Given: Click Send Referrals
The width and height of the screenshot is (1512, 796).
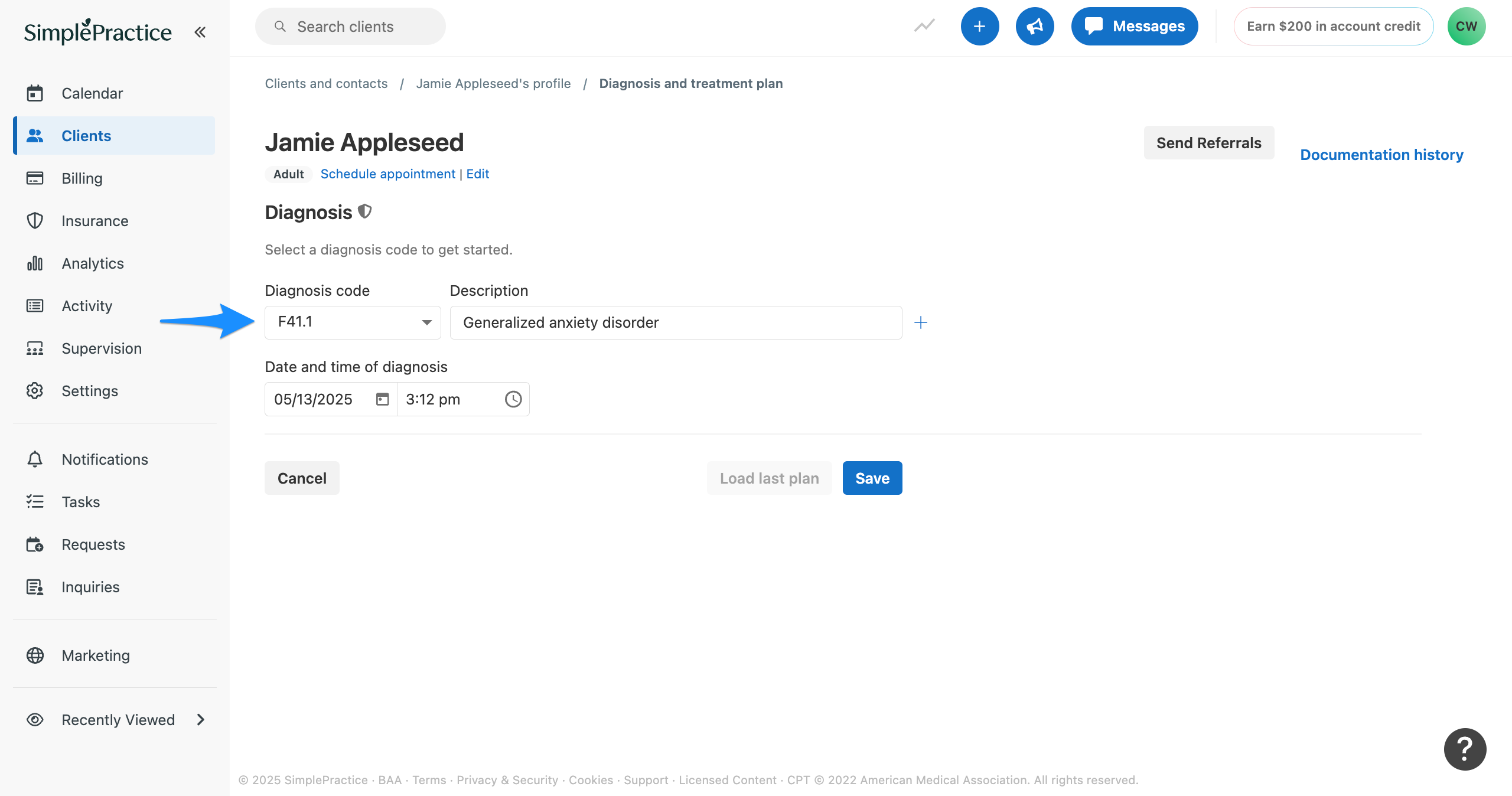Looking at the screenshot, I should [x=1209, y=143].
